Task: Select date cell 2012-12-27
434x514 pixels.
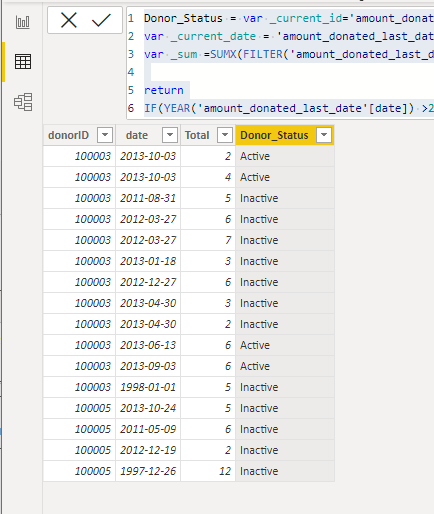Action: (148, 282)
